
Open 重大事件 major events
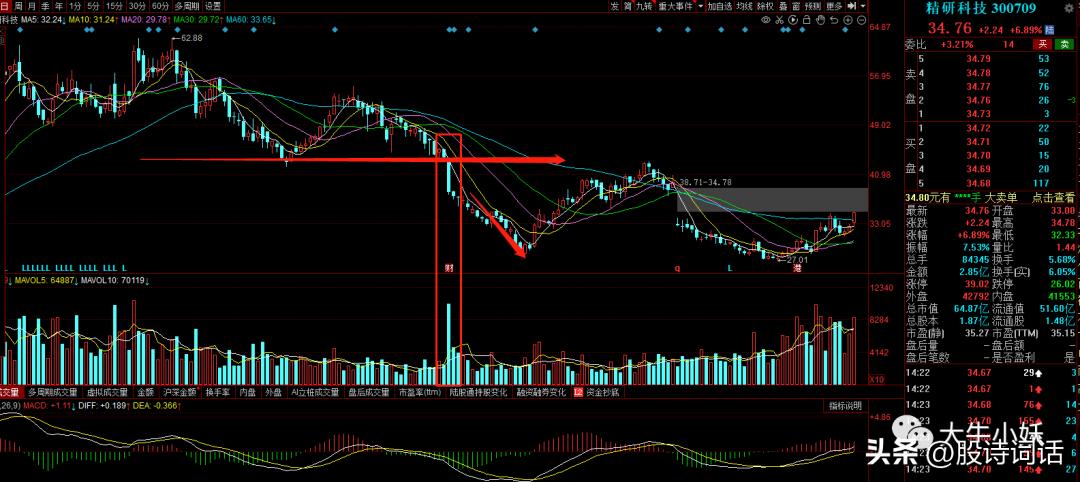[675, 6]
